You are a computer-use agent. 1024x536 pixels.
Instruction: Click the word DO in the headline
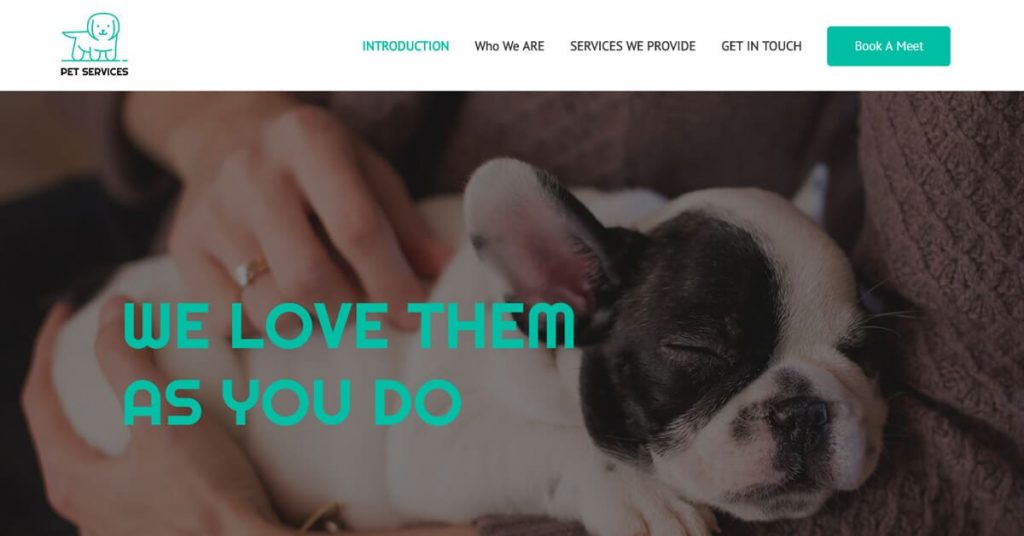[x=417, y=402]
